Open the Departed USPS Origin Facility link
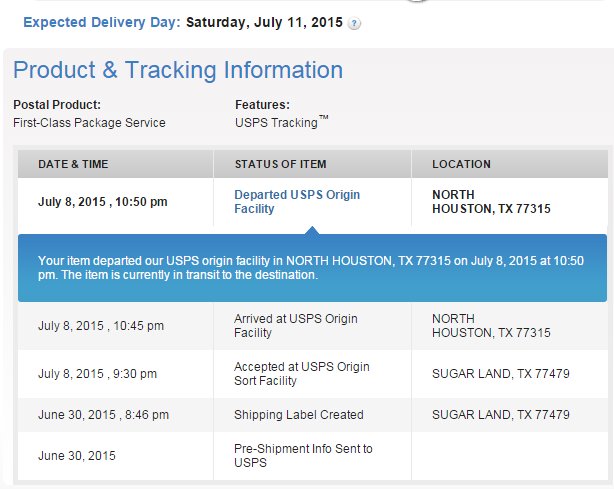Image resolution: width=614 pixels, height=489 pixels. [297, 202]
